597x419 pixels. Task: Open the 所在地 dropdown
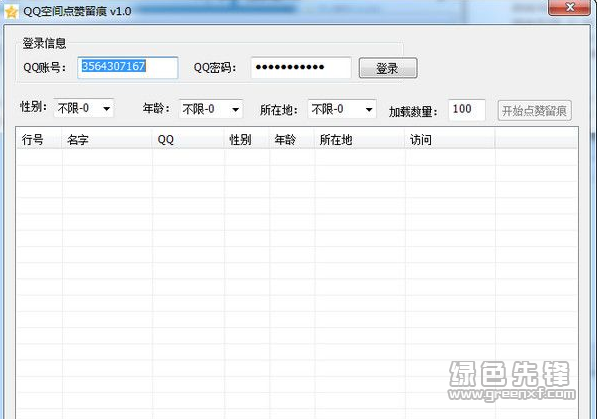pyautogui.click(x=342, y=109)
